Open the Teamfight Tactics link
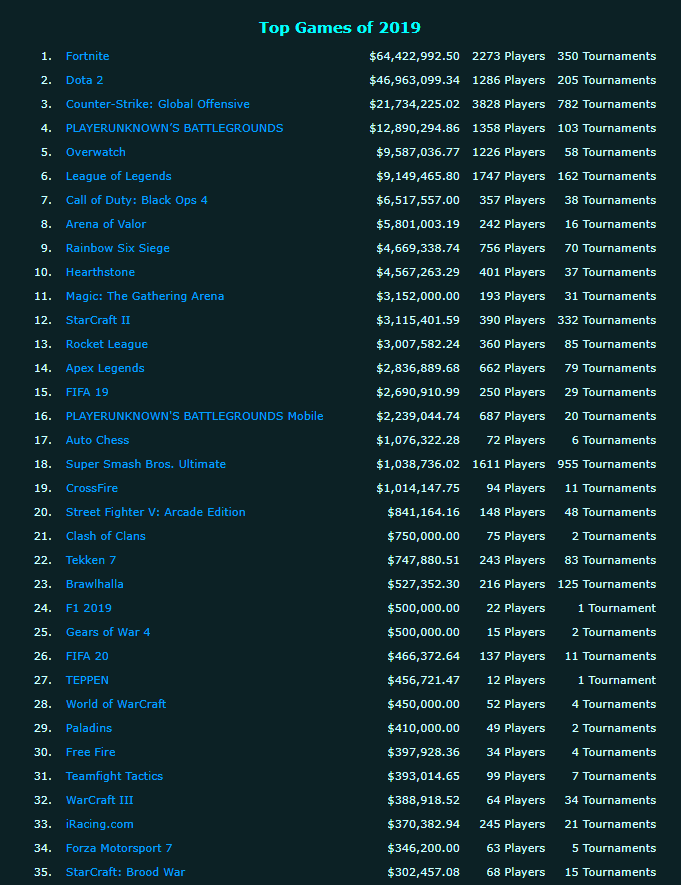The height and width of the screenshot is (885, 681). click(114, 776)
